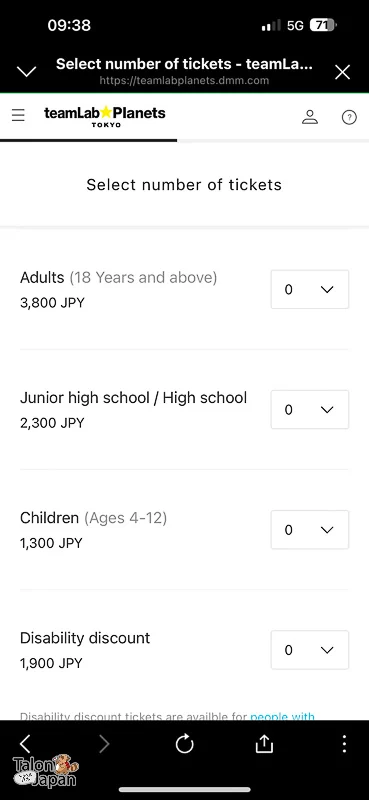369x800 pixels.
Task: Open the Children ticket quantity dropdown
Action: click(x=310, y=530)
